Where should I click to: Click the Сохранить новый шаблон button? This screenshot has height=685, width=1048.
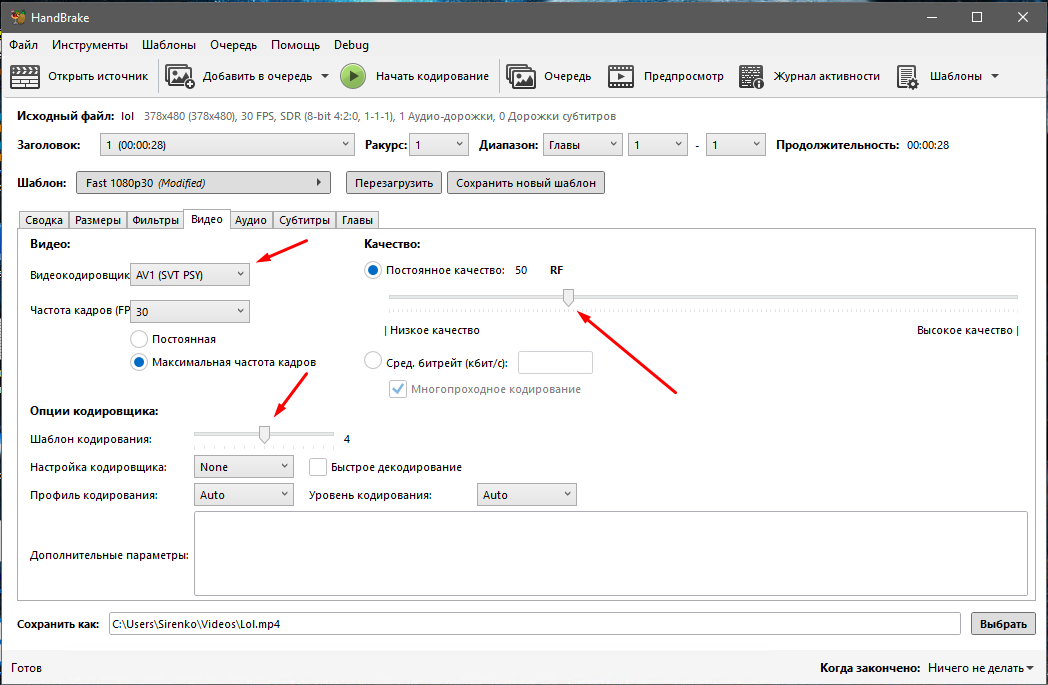[525, 182]
